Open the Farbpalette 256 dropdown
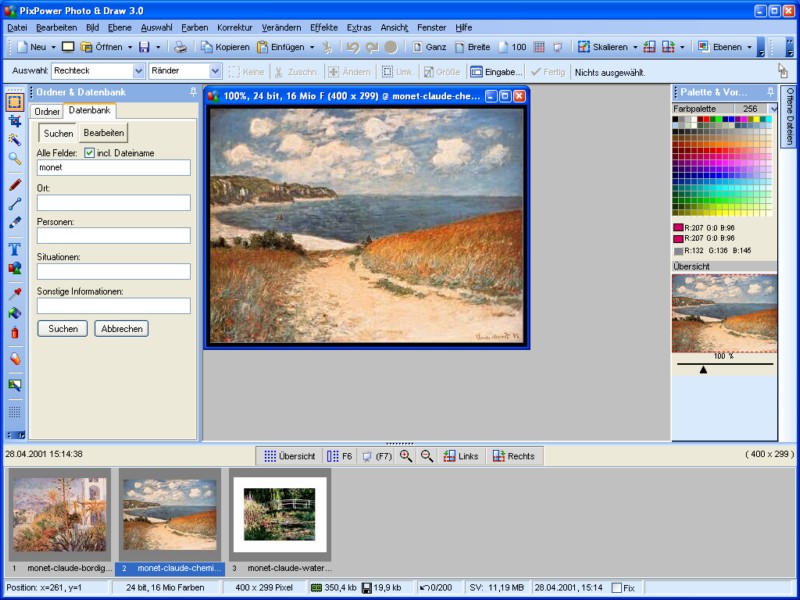 (773, 109)
